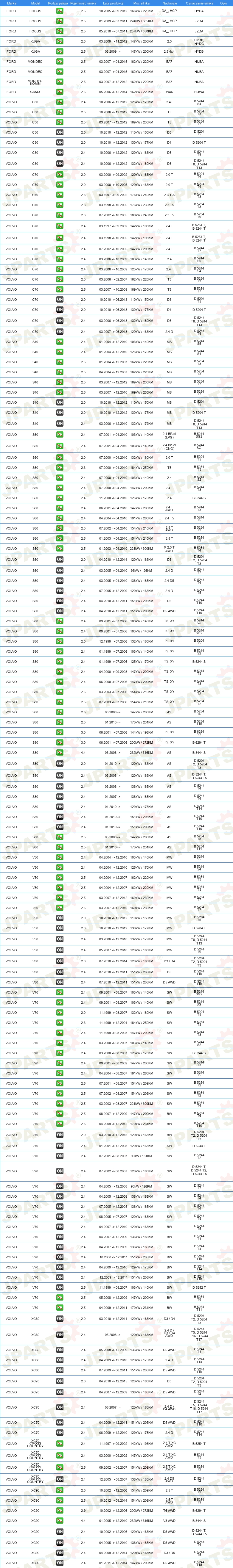Click diesel ON icon in Volvo C30 D3 row

(x=60, y=132)
